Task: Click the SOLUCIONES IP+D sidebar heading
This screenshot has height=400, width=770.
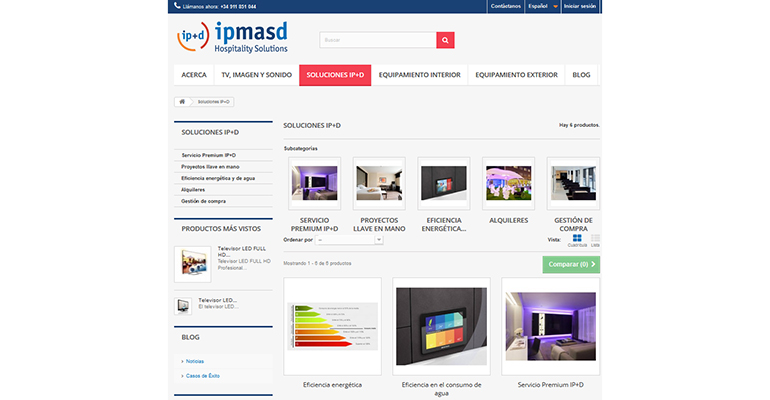Action: (210, 133)
